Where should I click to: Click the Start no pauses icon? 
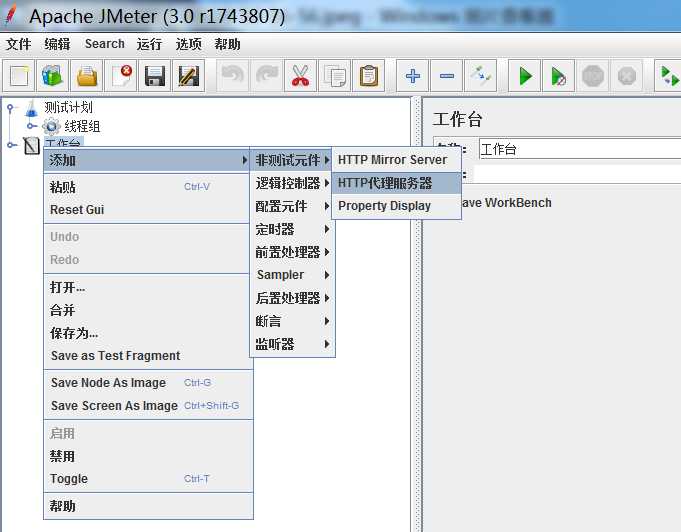[559, 76]
